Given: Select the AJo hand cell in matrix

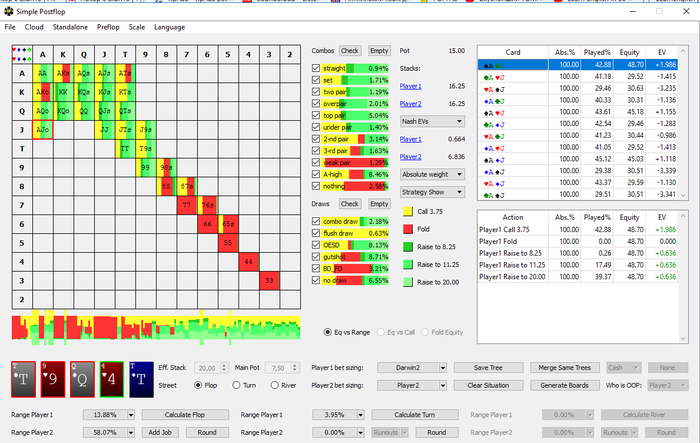Looking at the screenshot, I should point(42,130).
